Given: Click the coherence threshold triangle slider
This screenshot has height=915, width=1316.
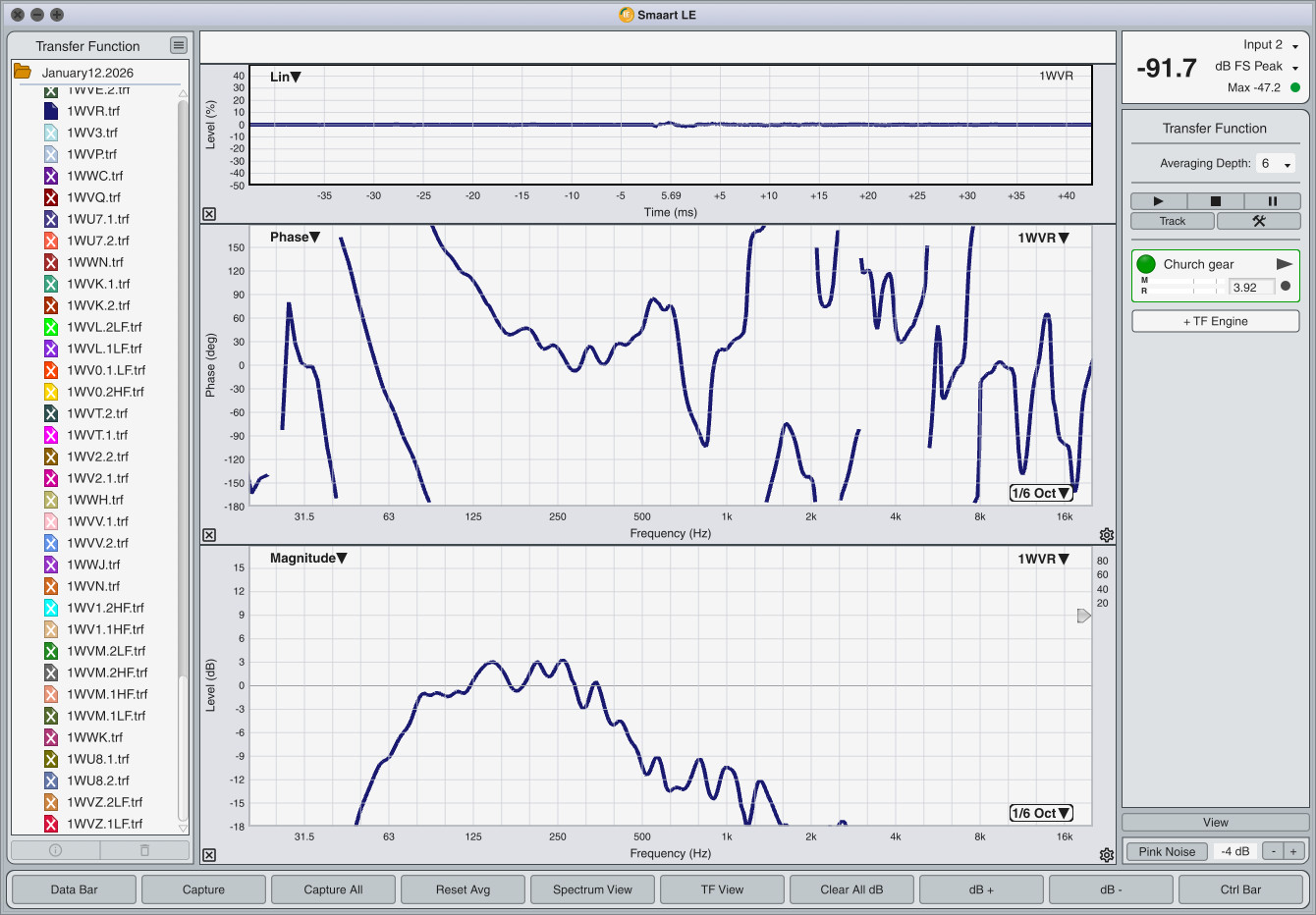Looking at the screenshot, I should point(1084,616).
